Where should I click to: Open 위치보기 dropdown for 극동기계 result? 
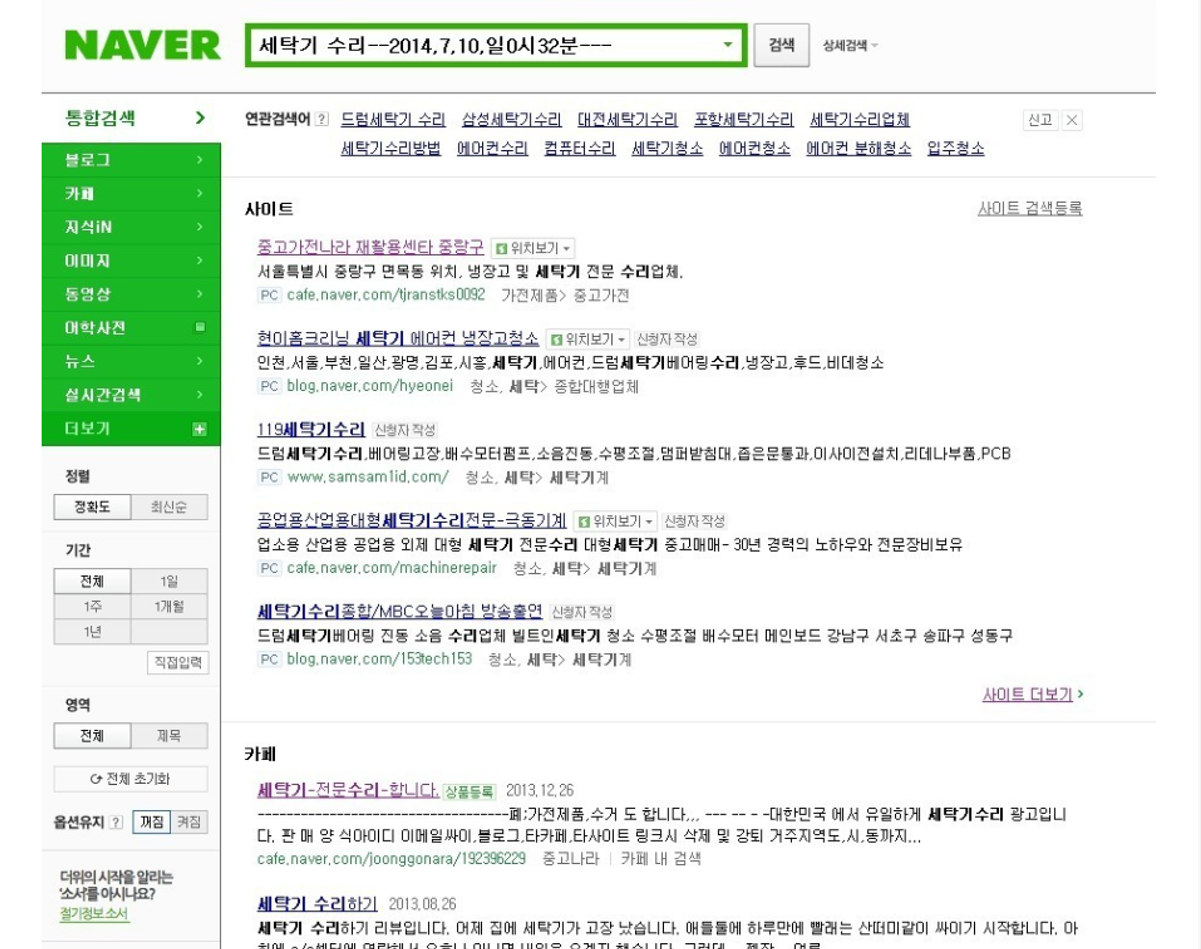616,521
